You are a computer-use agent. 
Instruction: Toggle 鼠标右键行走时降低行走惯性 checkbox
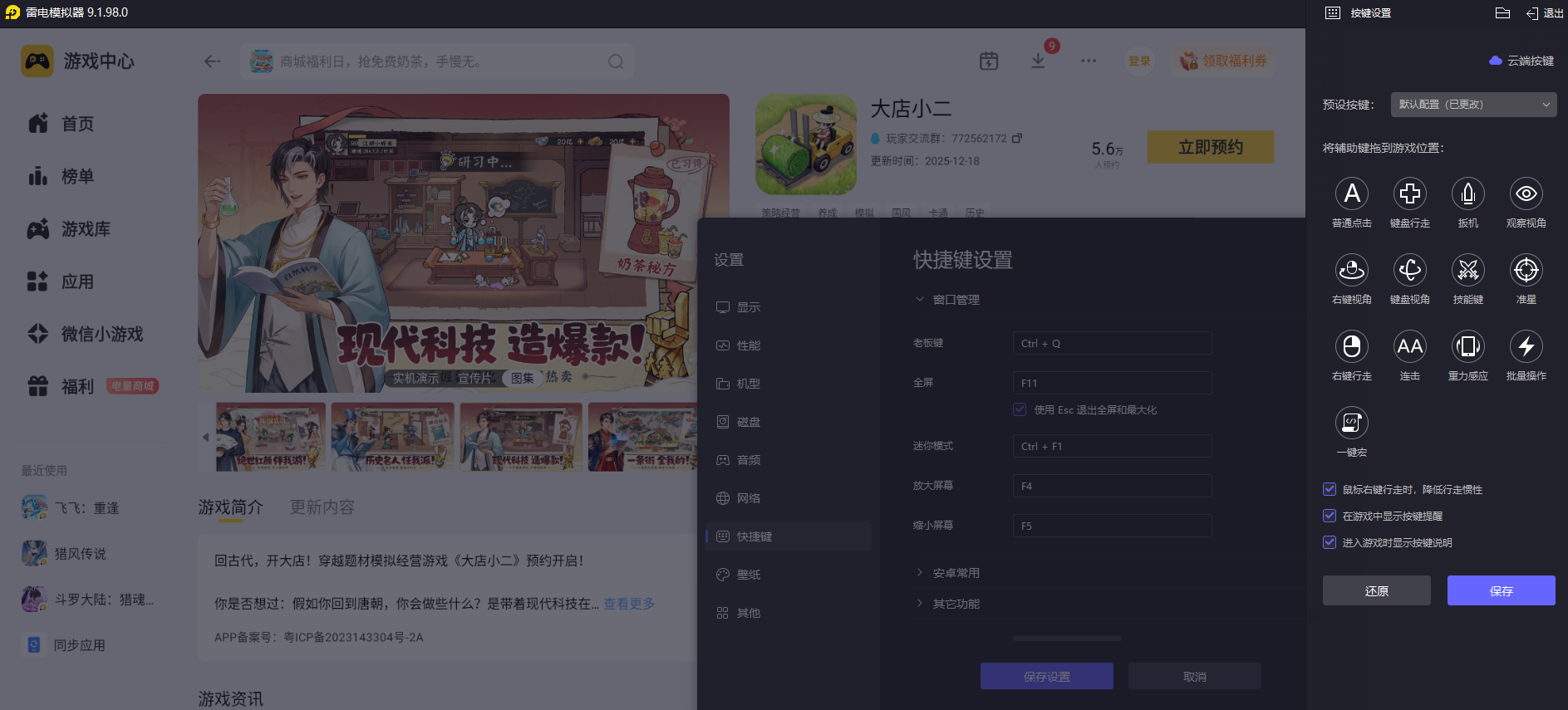point(1330,489)
